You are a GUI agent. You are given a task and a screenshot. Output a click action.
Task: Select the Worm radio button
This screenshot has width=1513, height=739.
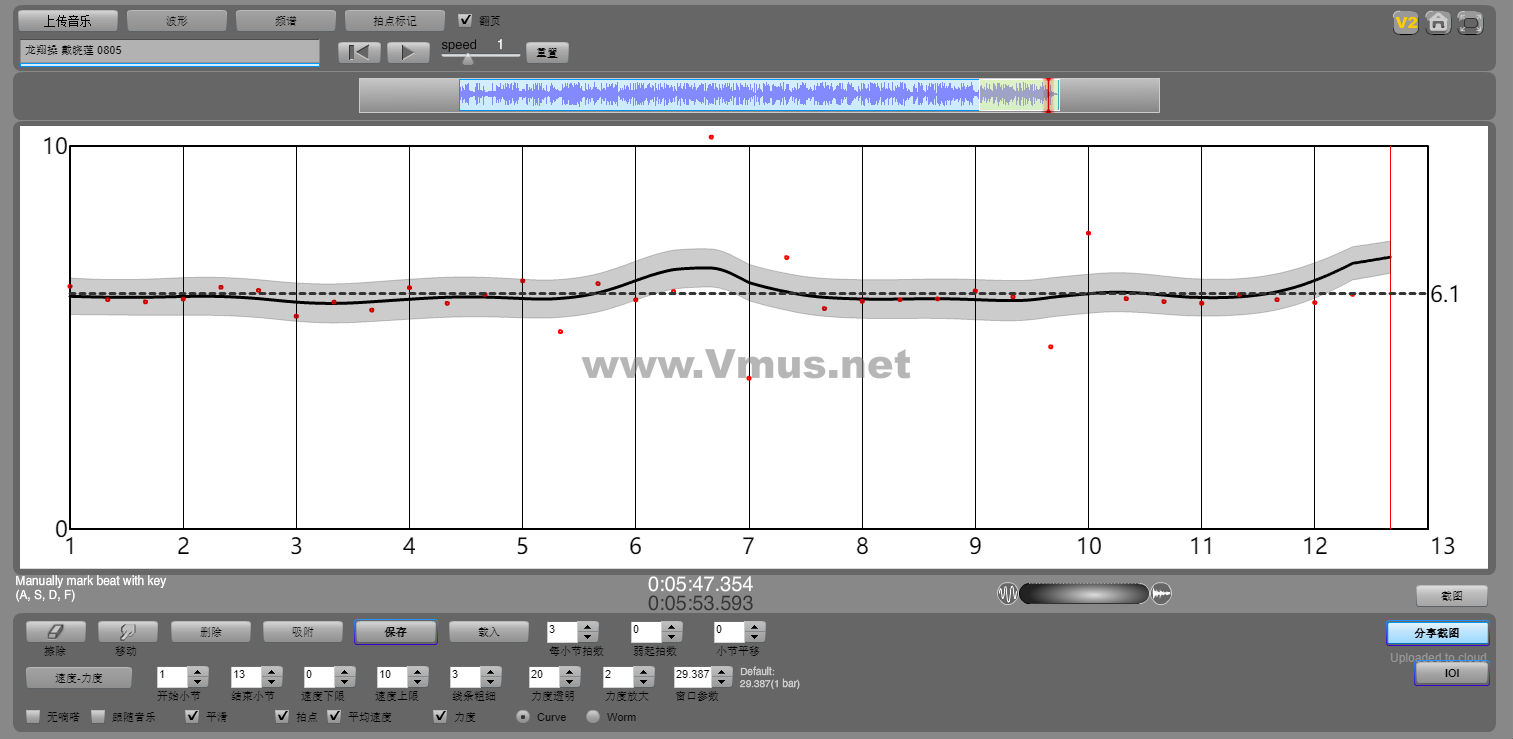pos(593,717)
